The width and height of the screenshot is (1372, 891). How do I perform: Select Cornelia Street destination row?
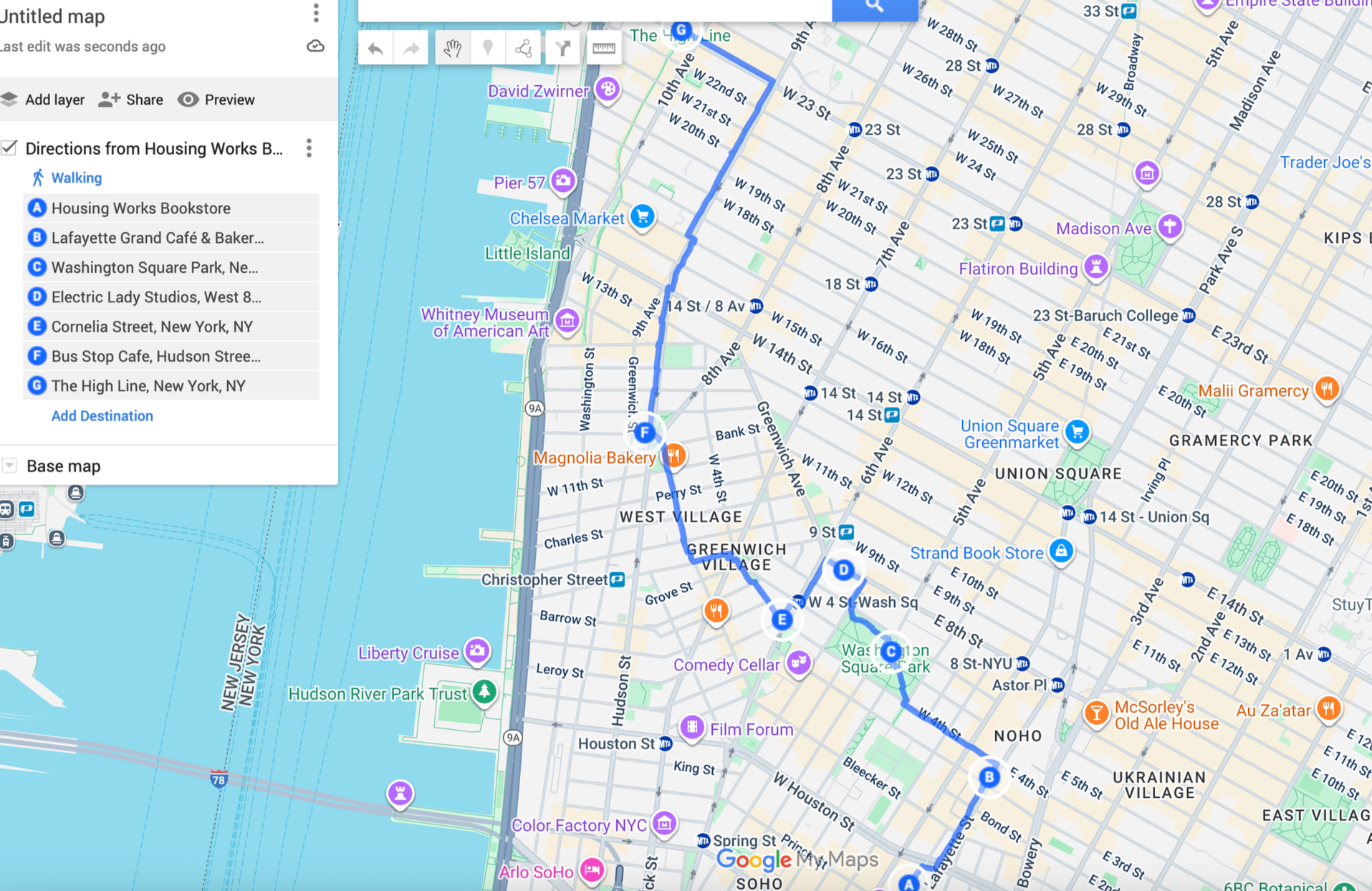coord(171,327)
